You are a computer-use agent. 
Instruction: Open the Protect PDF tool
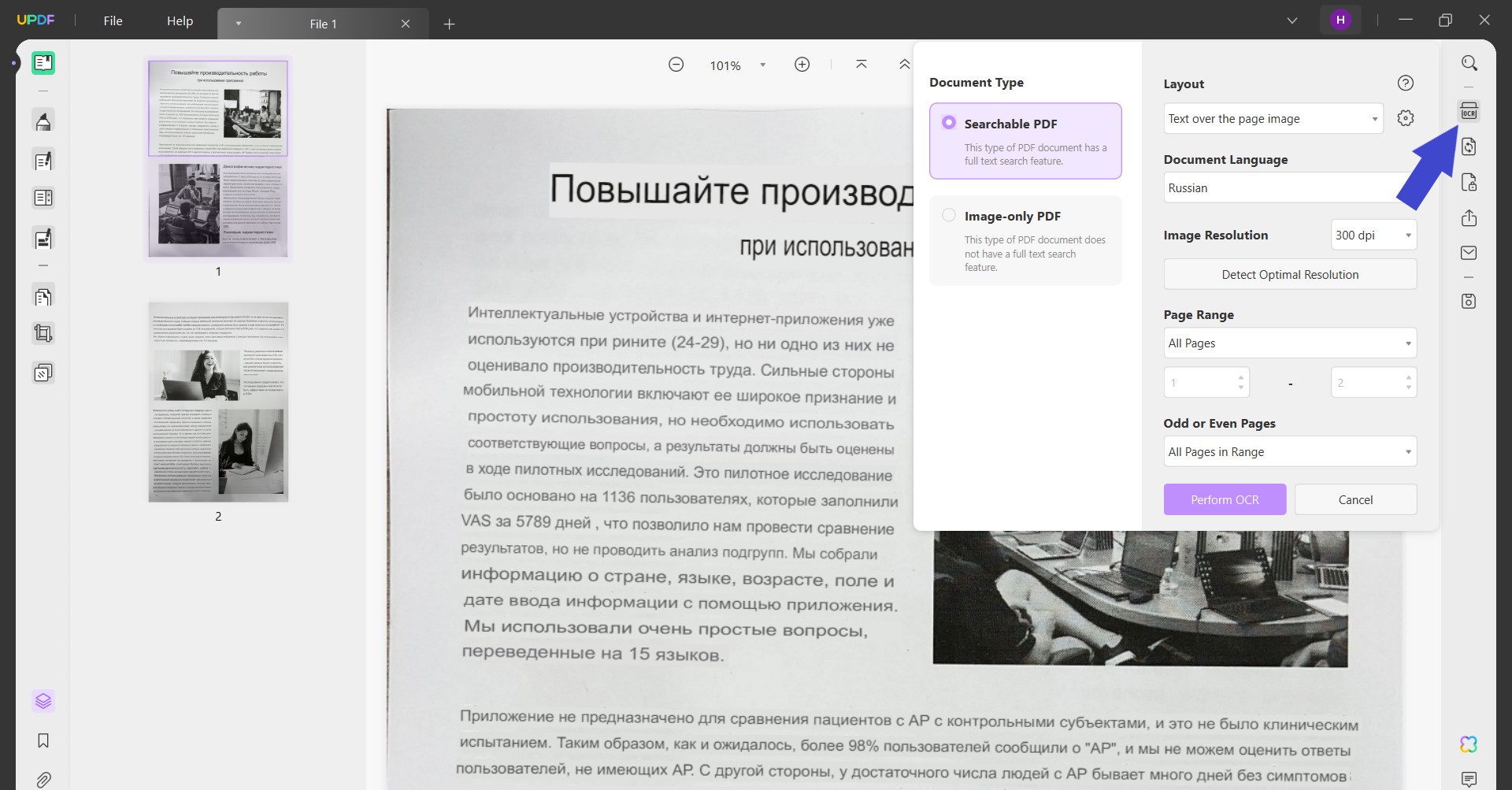coord(1469,183)
